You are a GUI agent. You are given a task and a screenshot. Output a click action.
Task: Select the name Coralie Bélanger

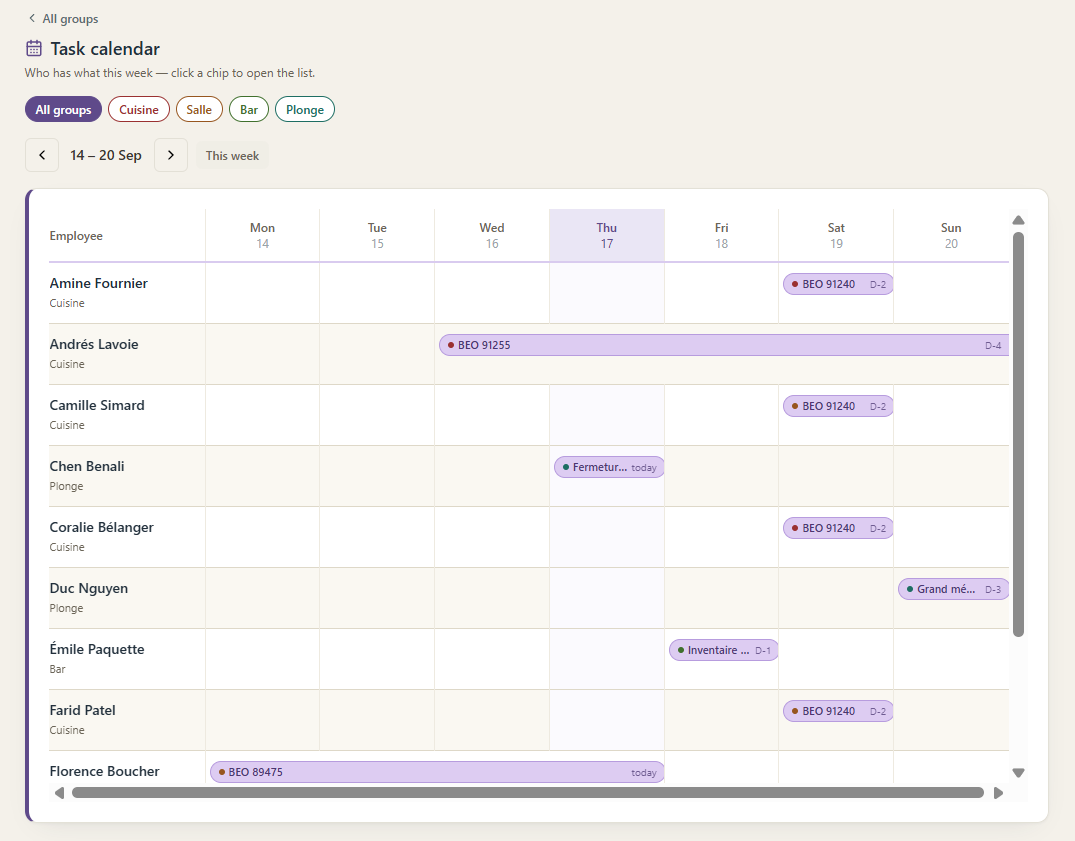tap(101, 527)
